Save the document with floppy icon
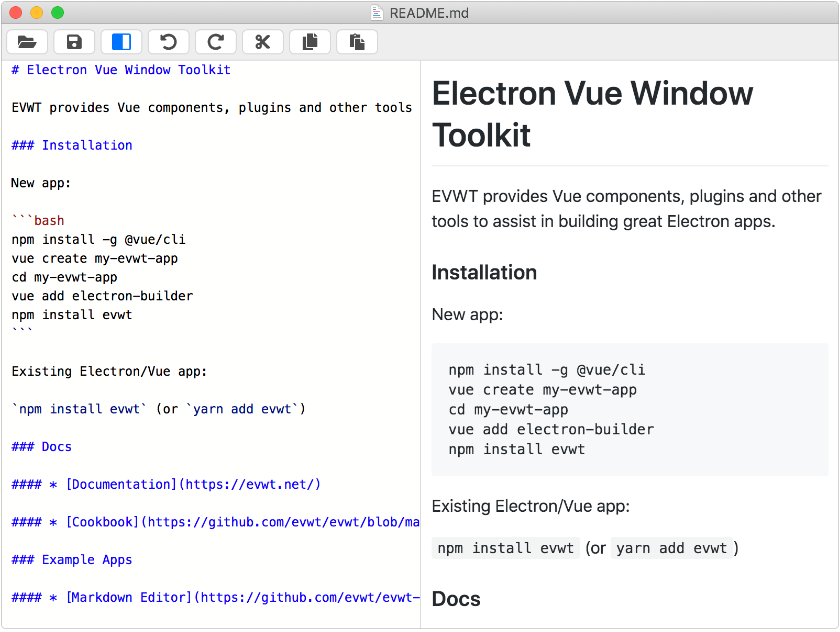 coord(74,42)
